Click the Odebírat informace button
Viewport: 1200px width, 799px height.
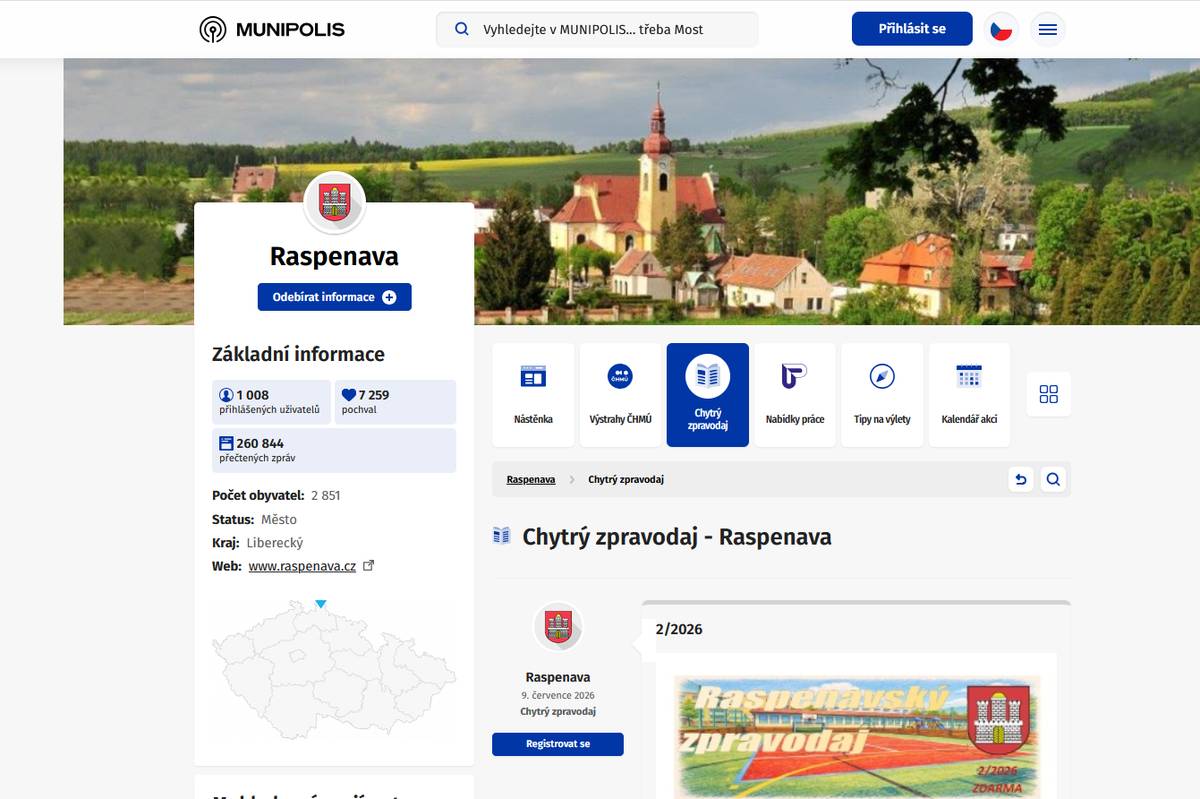coord(334,297)
